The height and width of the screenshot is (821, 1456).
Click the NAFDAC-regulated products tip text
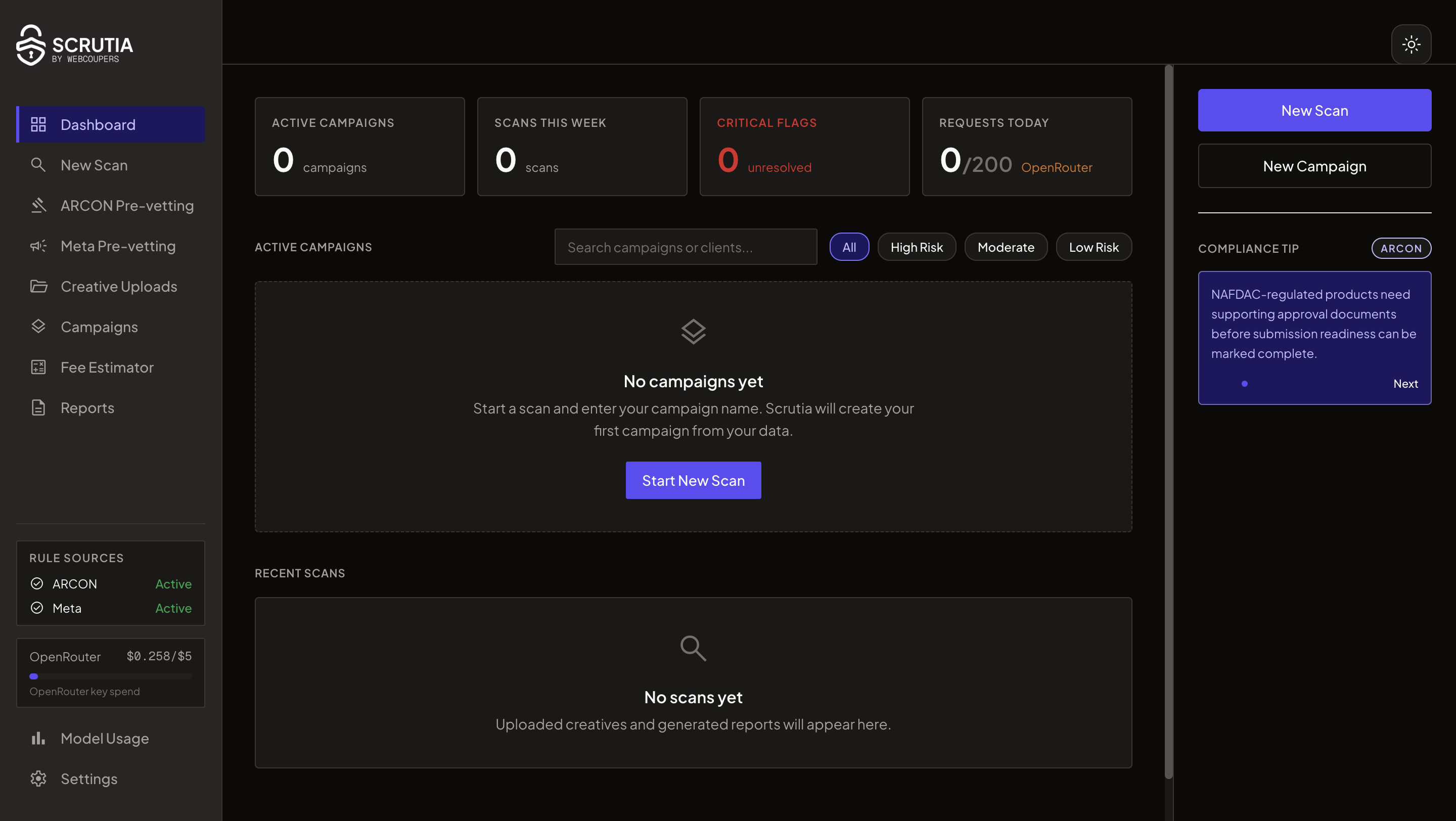[1313, 324]
